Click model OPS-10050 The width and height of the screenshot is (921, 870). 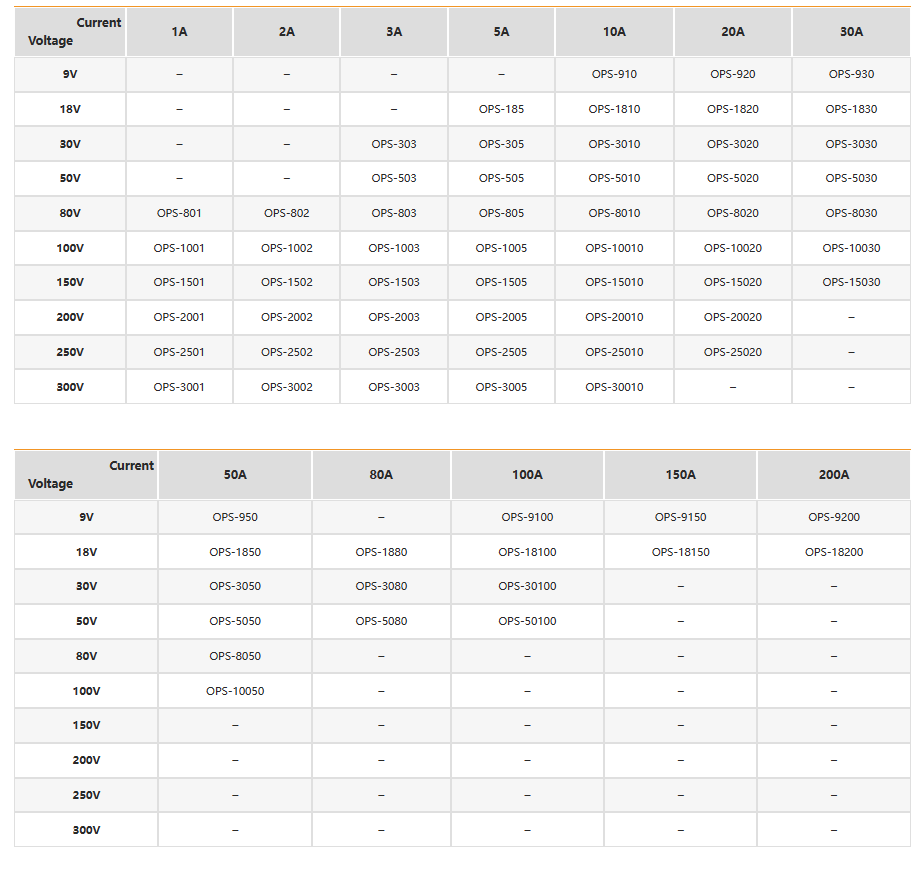[x=235, y=691]
